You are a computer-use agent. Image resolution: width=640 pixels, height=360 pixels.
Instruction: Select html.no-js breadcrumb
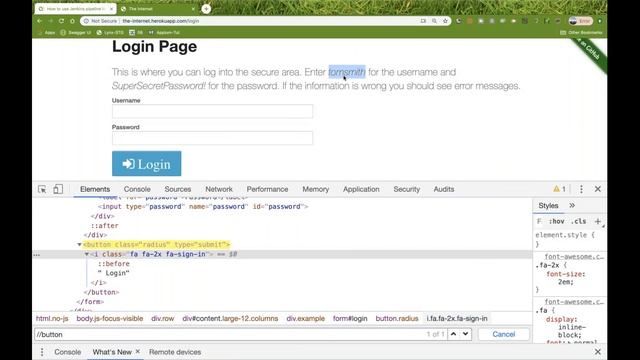pyautogui.click(x=52, y=318)
